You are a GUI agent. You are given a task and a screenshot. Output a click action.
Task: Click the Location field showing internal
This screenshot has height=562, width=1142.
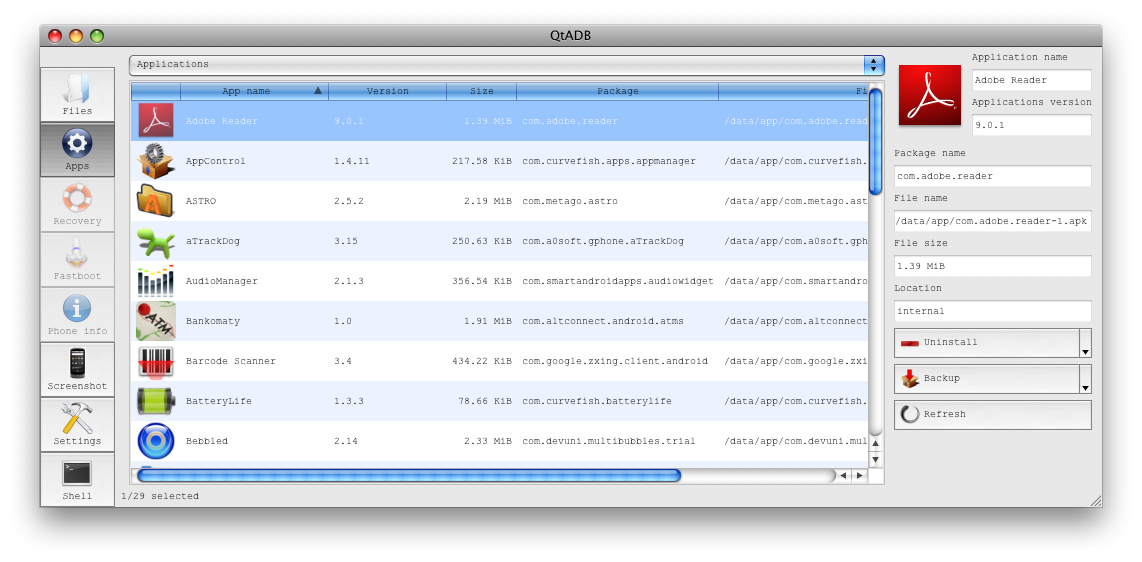click(x=993, y=311)
